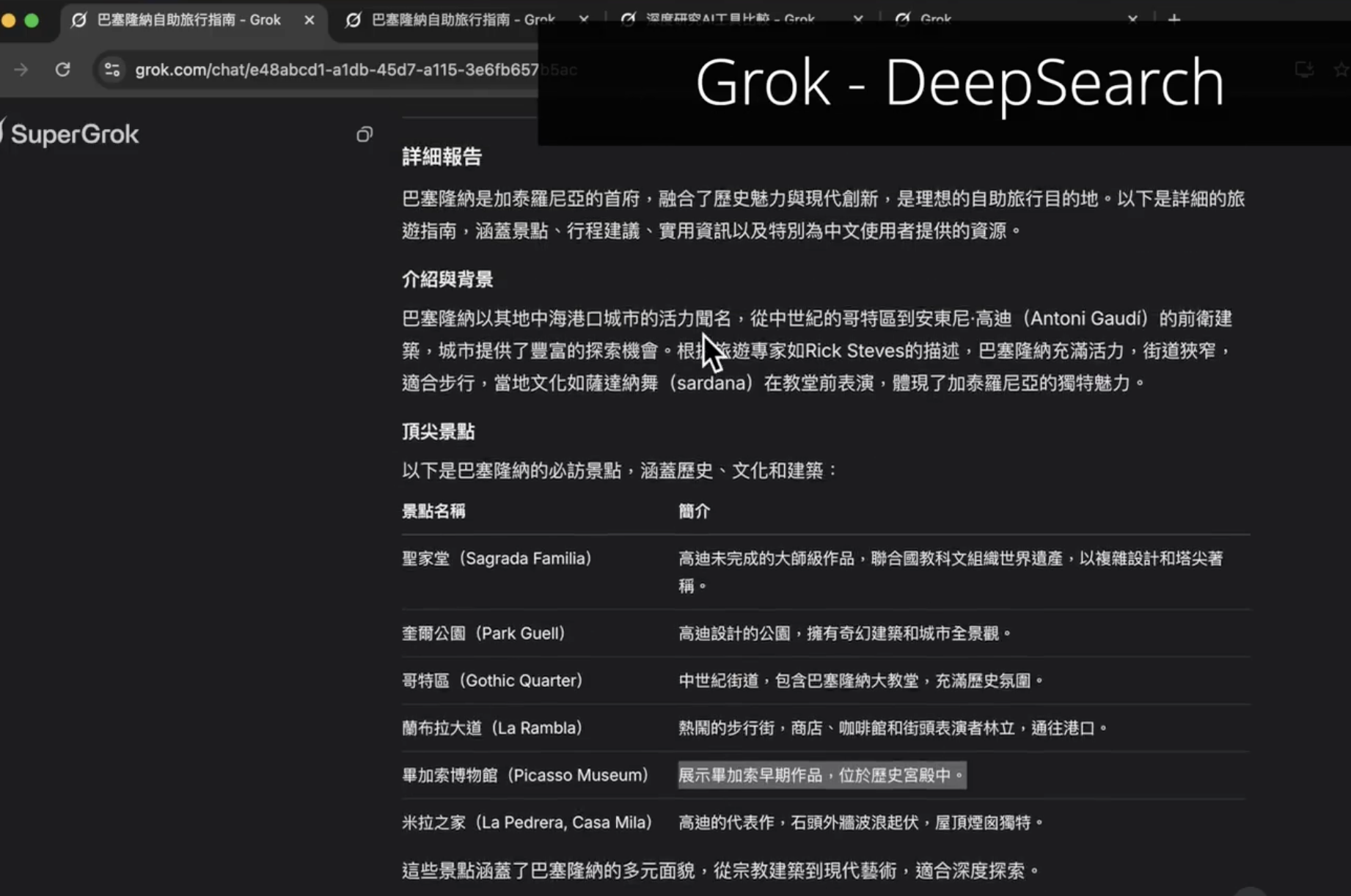1351x896 pixels.
Task: Click the Rick Steves mention in the text
Action: tap(854, 350)
